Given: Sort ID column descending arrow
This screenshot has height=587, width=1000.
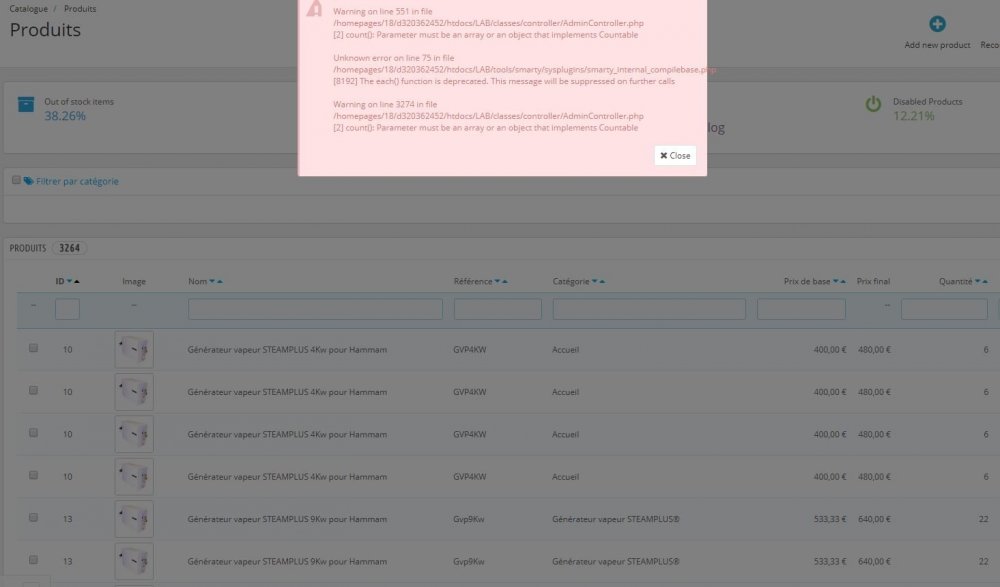Looking at the screenshot, I should (x=70, y=281).
